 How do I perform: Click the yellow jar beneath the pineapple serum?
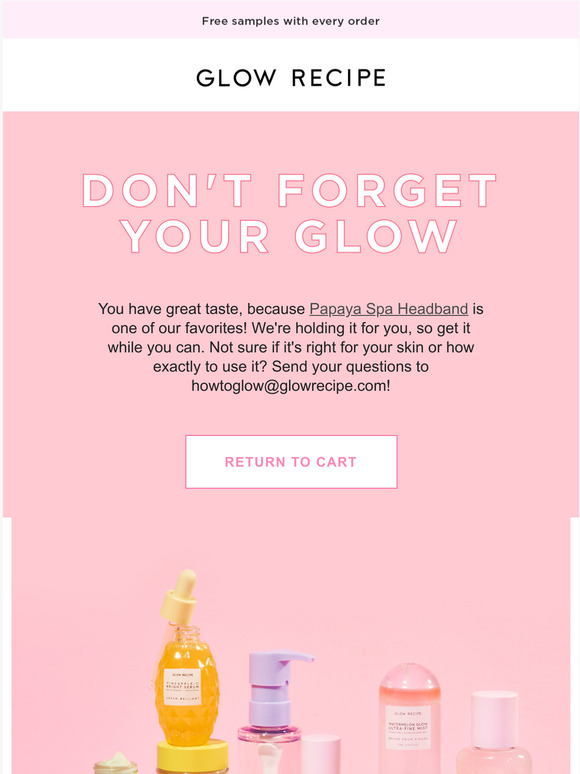193,756
